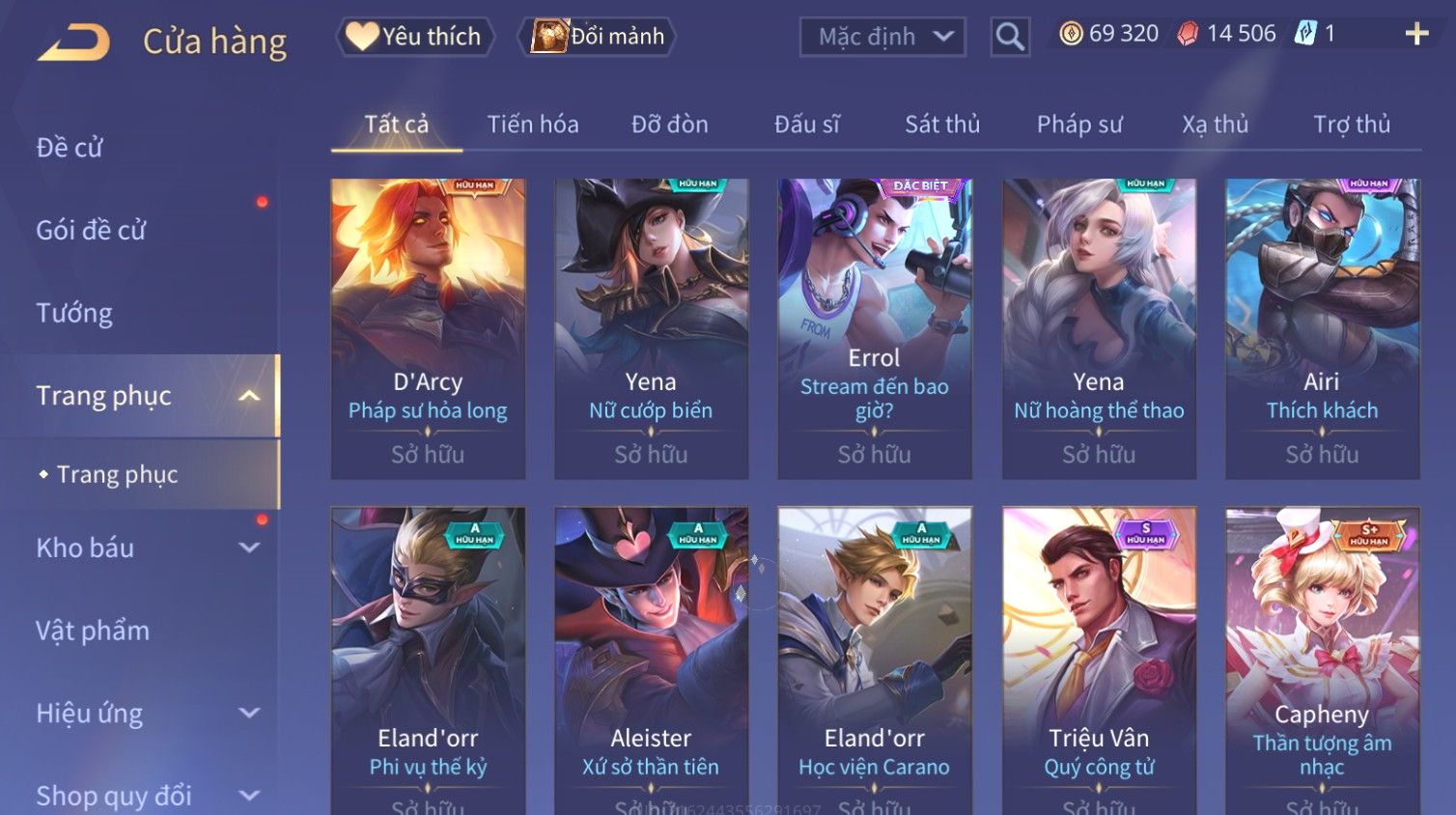Select Errol Stream đến bao giờ skin

875,328
